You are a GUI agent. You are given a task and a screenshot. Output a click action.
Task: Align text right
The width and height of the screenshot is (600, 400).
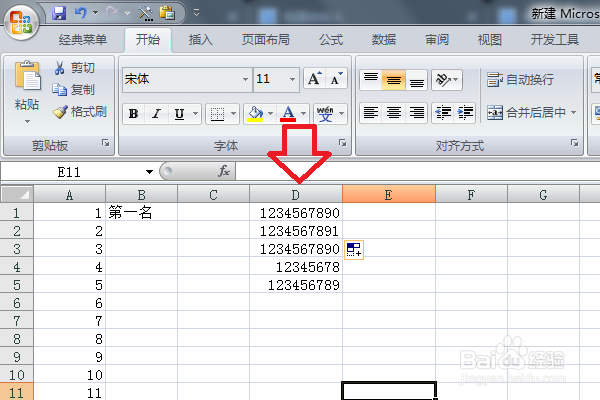(416, 113)
